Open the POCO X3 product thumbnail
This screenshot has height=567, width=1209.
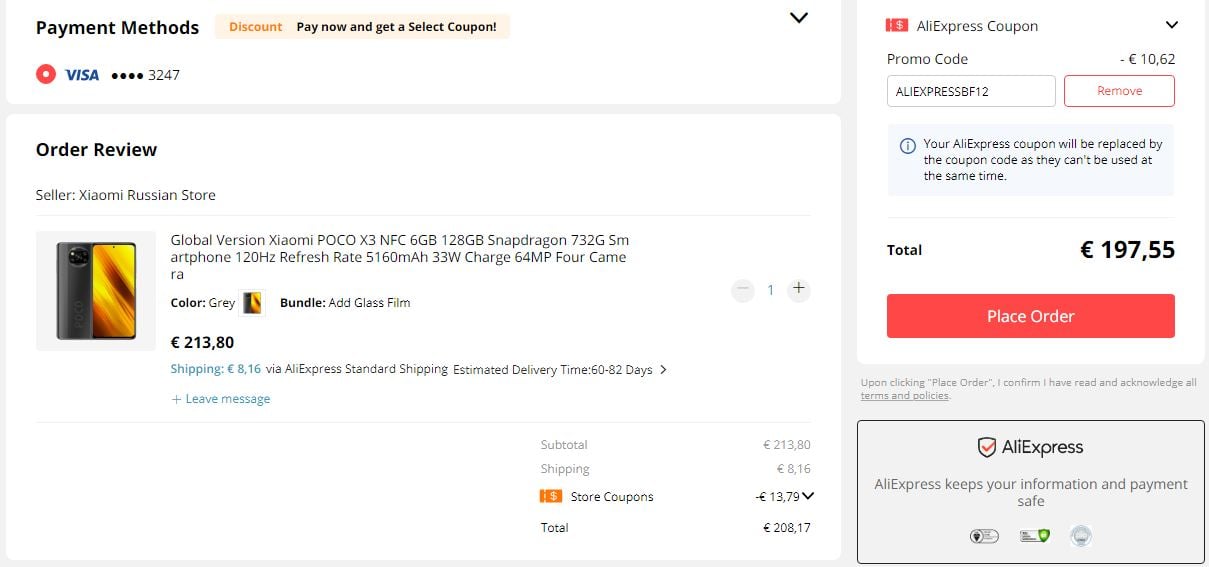[96, 291]
